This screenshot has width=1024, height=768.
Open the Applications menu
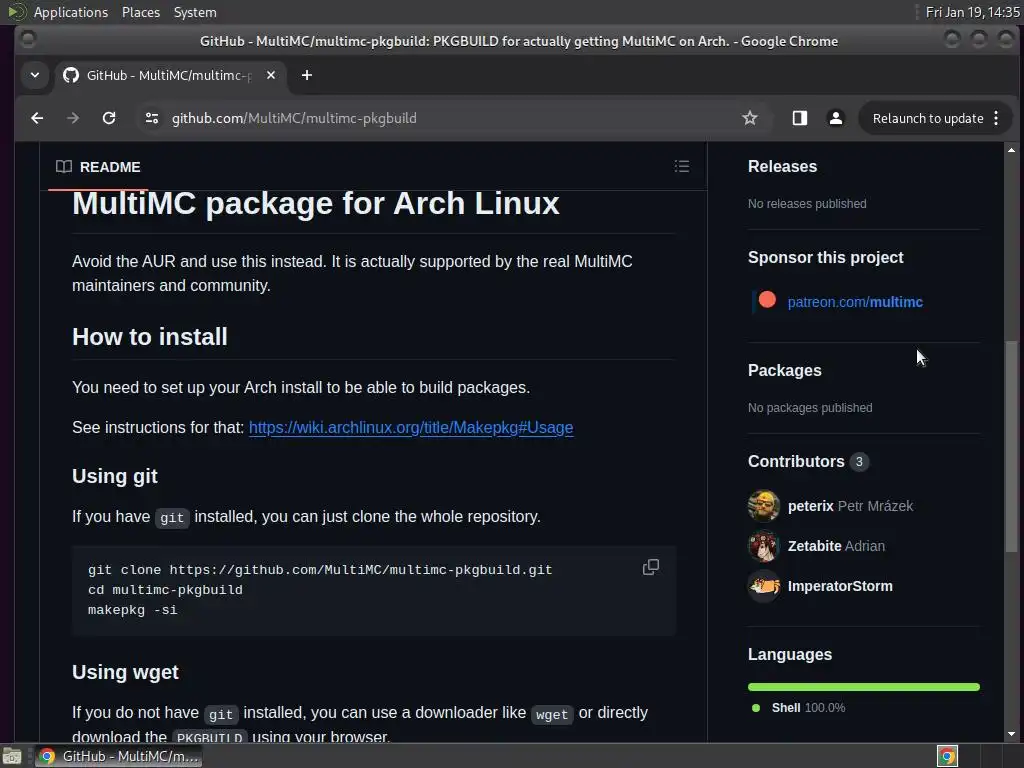[71, 12]
